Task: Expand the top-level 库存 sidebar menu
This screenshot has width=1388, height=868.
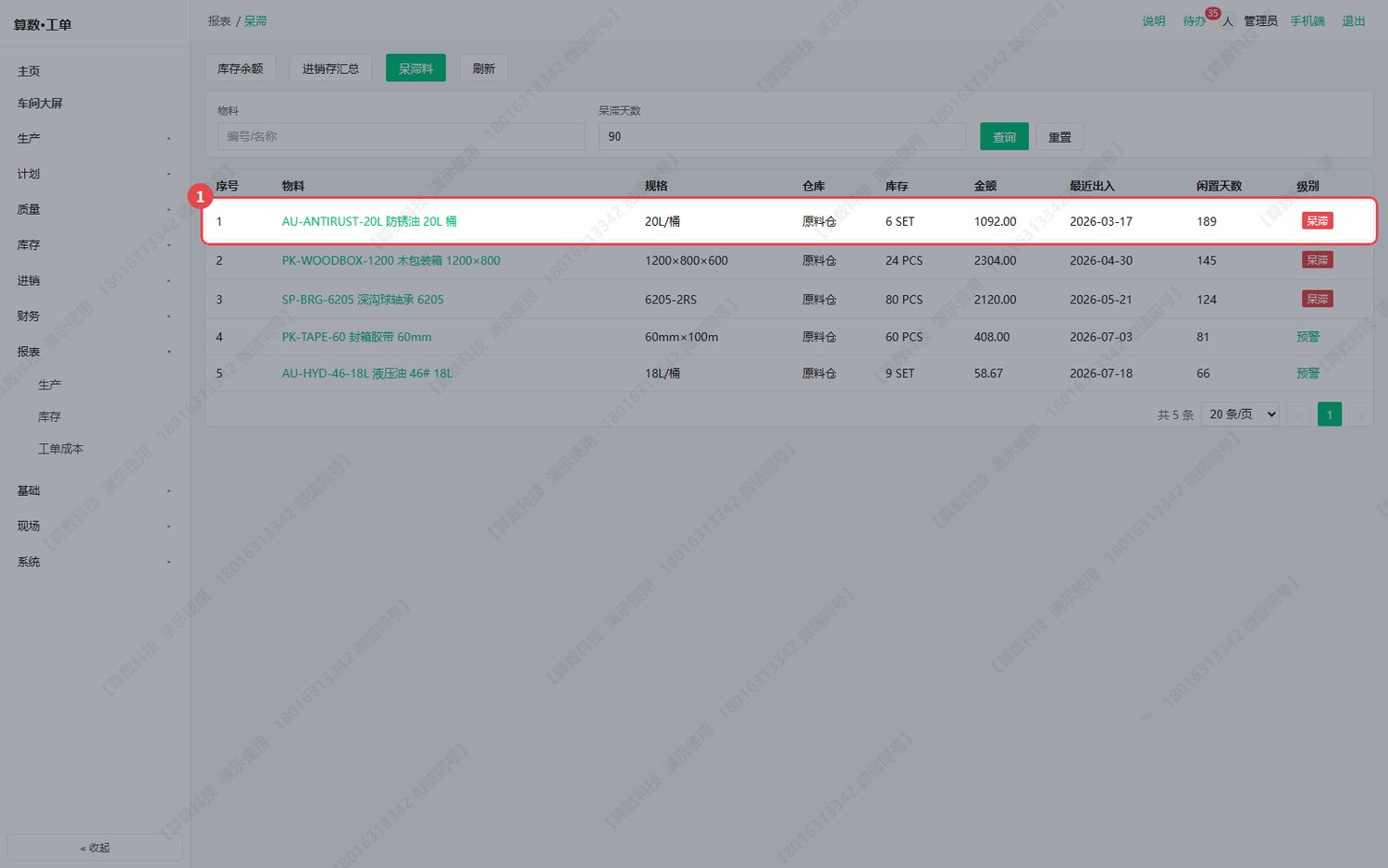Action: pos(94,245)
